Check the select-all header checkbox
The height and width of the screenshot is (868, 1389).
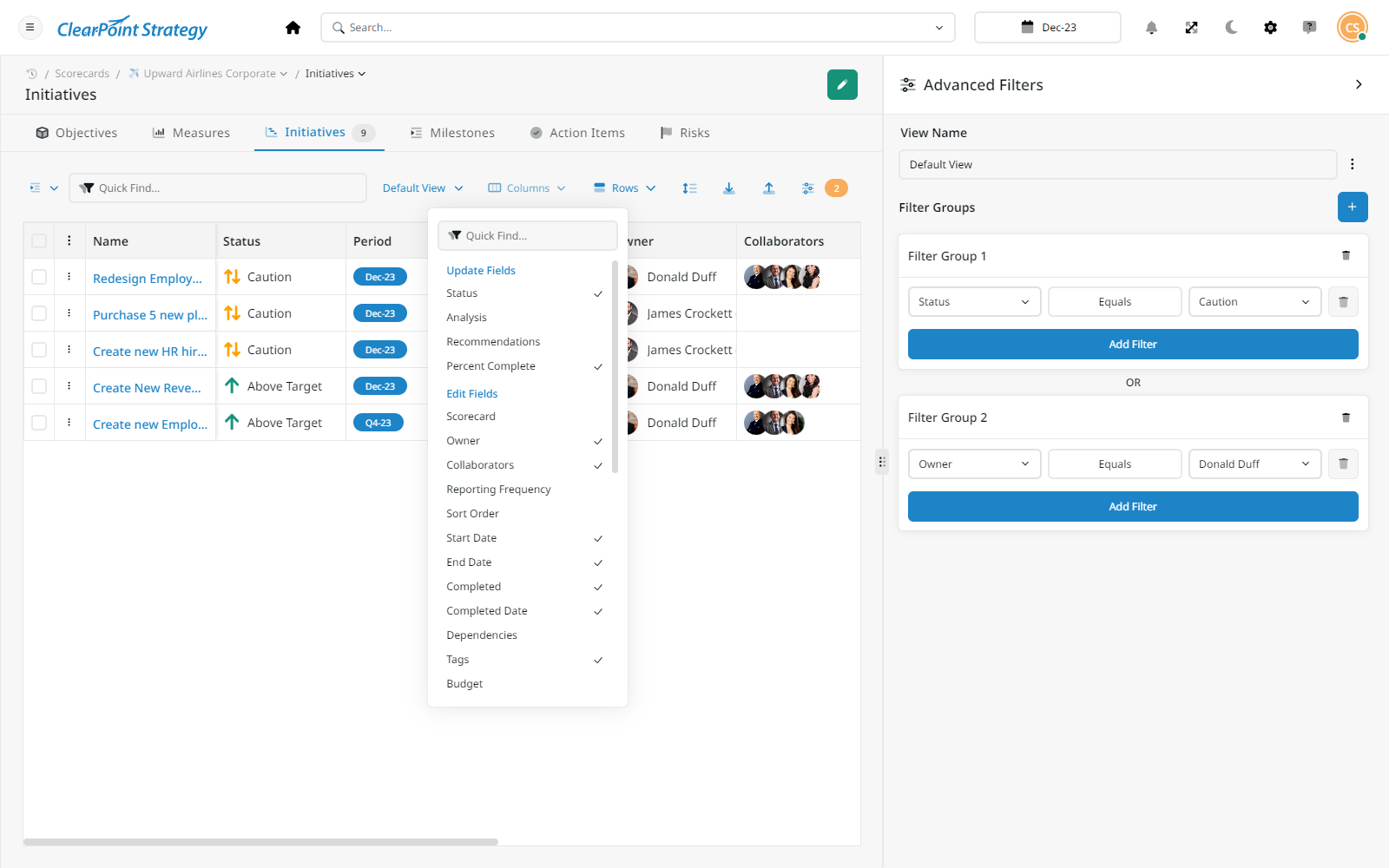tap(39, 241)
